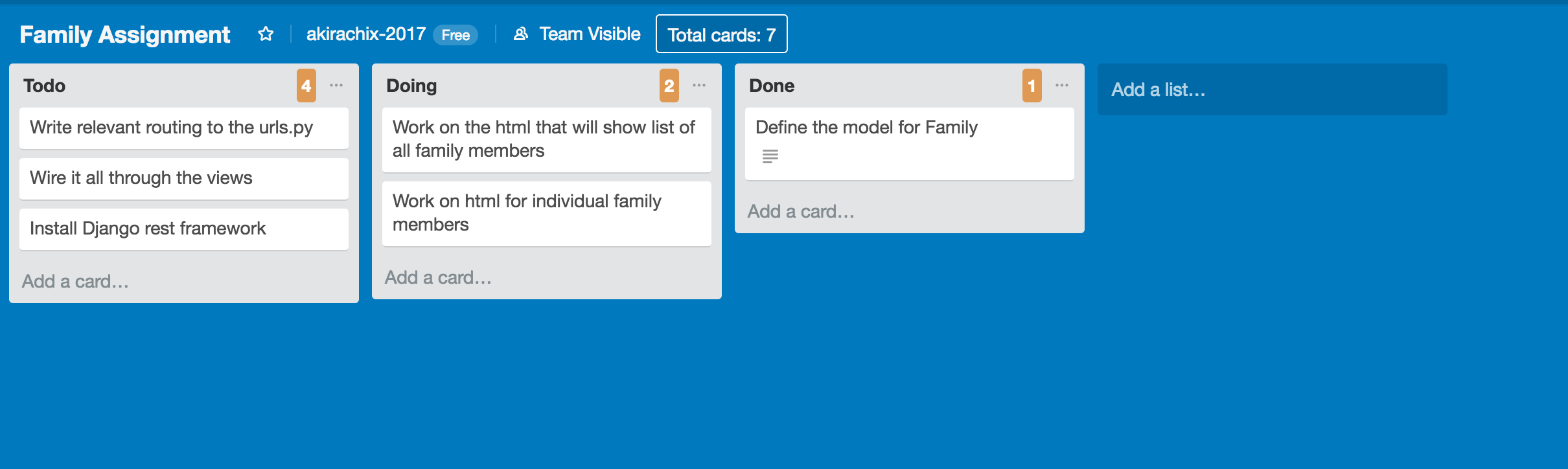This screenshot has width=1568, height=469.
Task: Click Add a list field
Action: (1272, 89)
